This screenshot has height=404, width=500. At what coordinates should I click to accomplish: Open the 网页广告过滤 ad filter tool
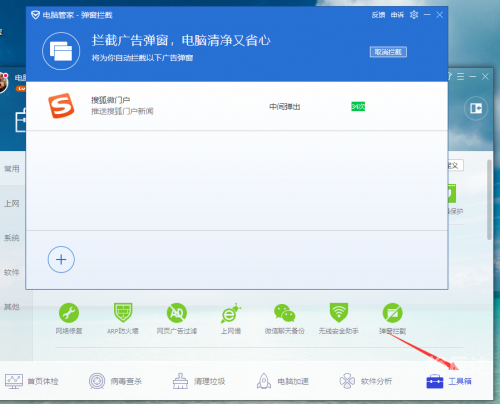click(177, 313)
